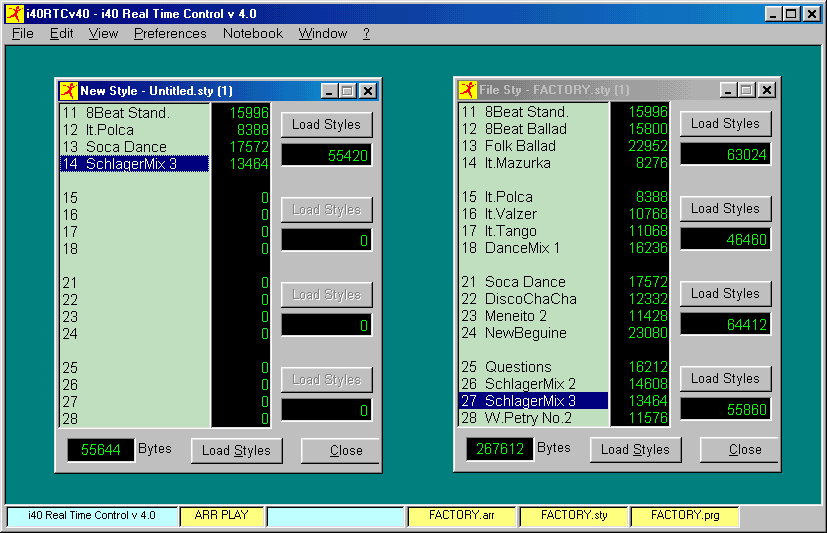Viewport: 827px width, 533px height.
Task: Select It.Polca in the New Style list
Action: (110, 130)
